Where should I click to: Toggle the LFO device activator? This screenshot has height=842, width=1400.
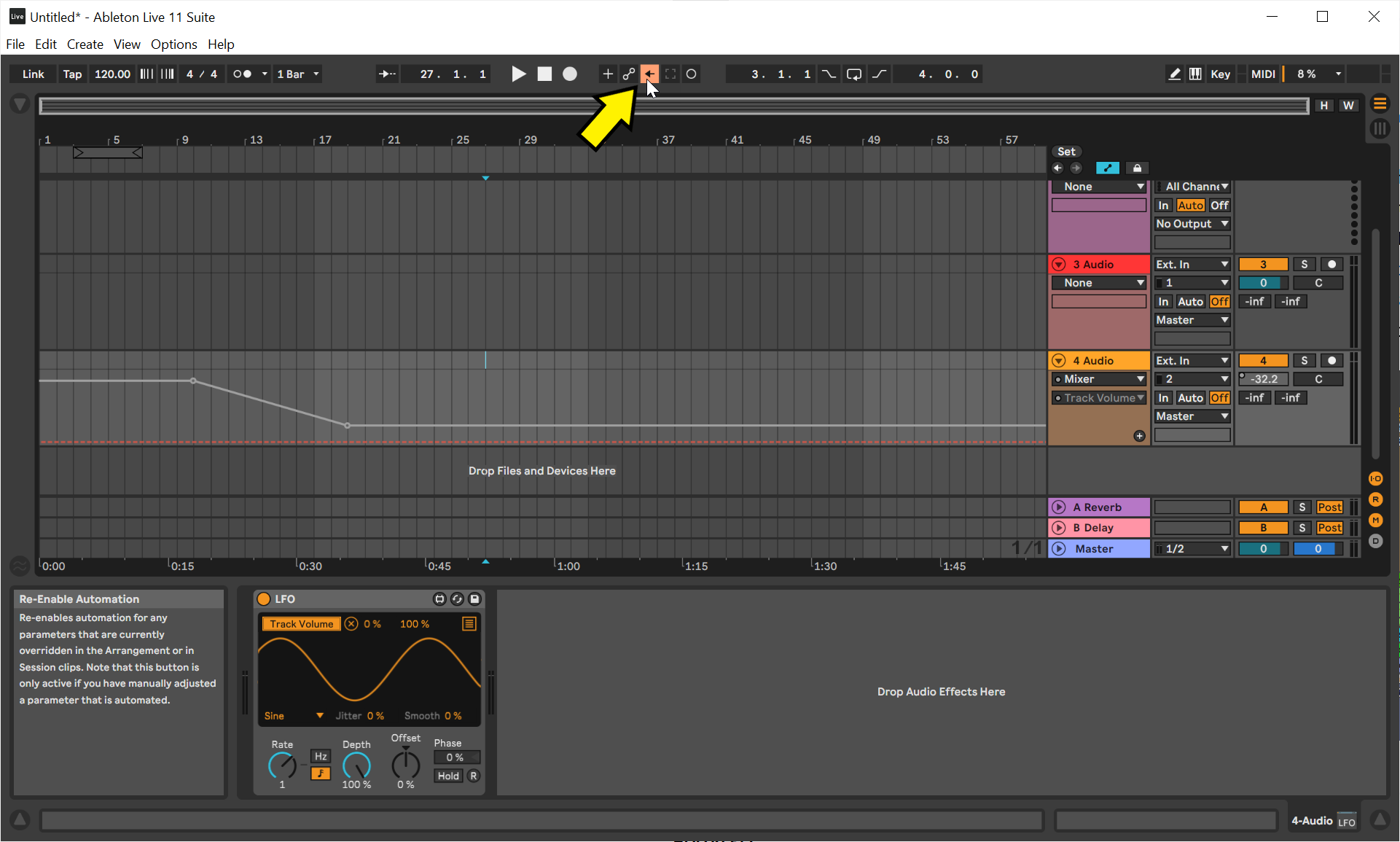[x=264, y=599]
